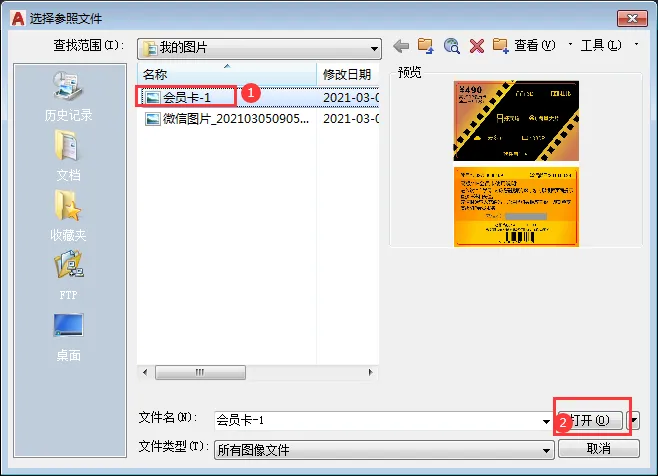Image resolution: width=658 pixels, height=476 pixels.
Task: Open the dropdown arrow beside 打开 button
Action: [634, 420]
